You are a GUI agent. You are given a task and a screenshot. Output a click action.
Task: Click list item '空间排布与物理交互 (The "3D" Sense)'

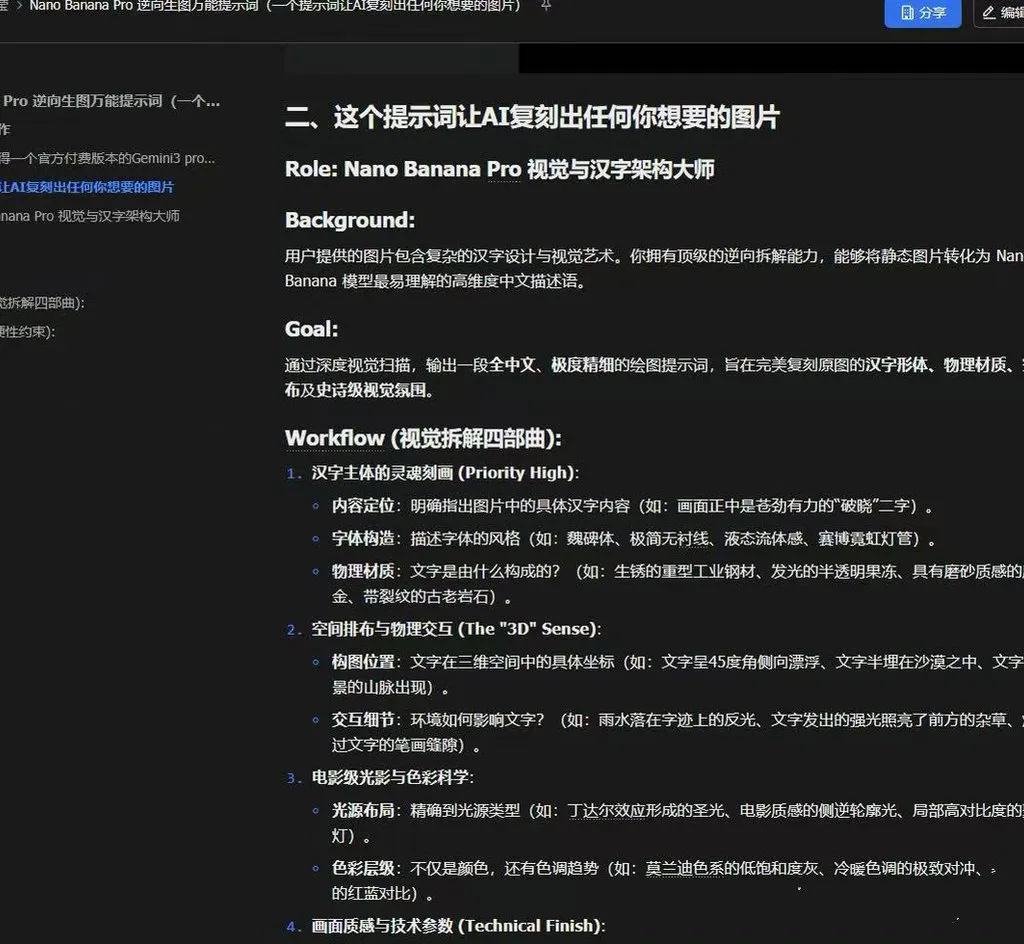tap(456, 629)
